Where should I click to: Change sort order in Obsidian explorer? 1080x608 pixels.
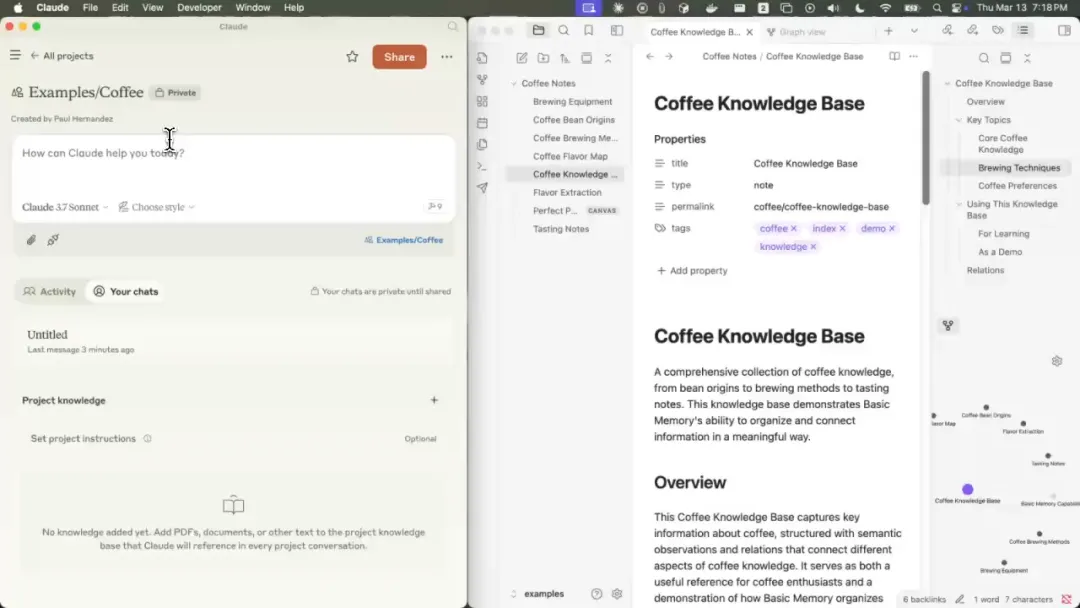click(x=565, y=58)
